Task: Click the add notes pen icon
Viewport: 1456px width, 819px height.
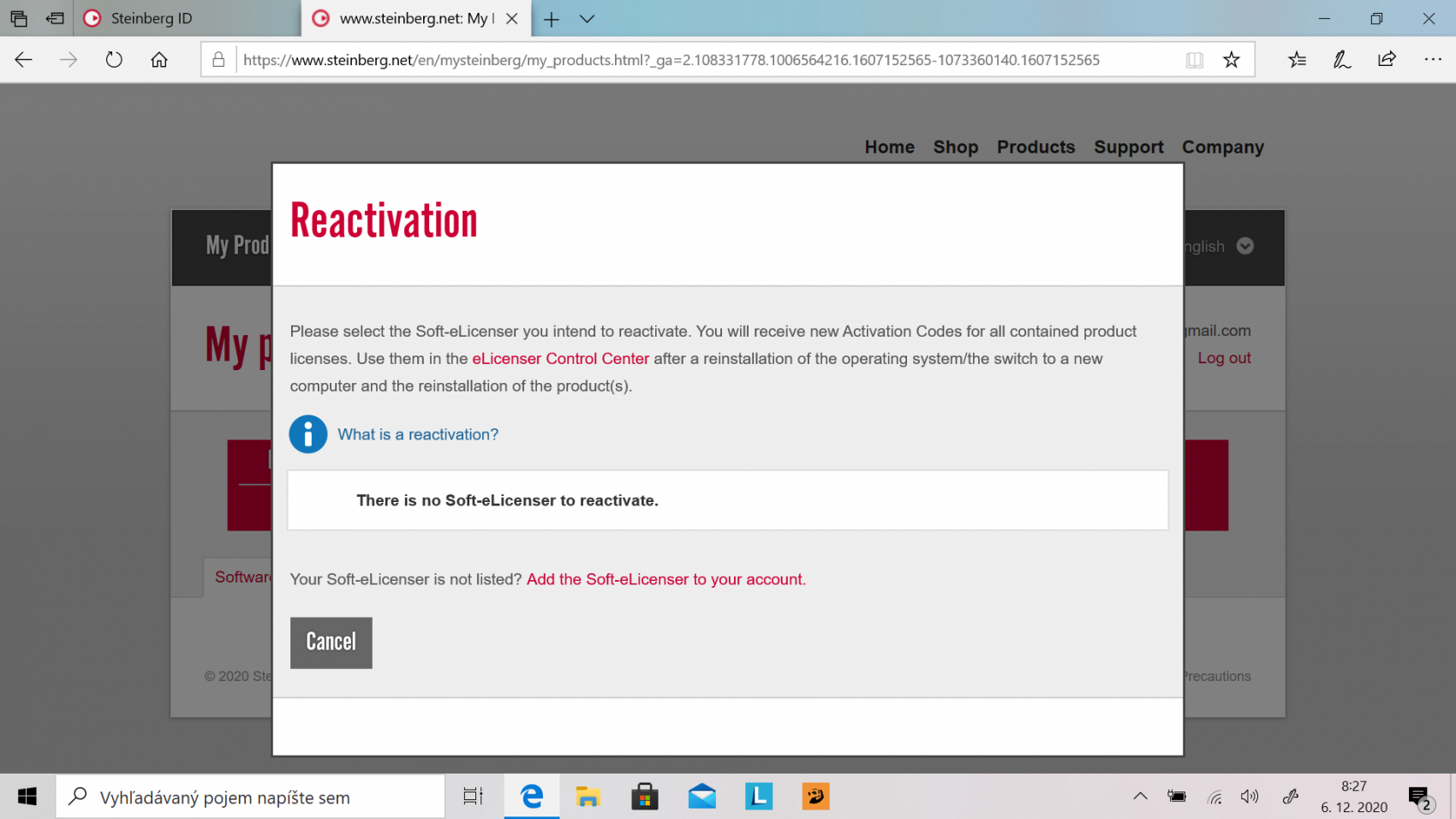Action: (1341, 60)
